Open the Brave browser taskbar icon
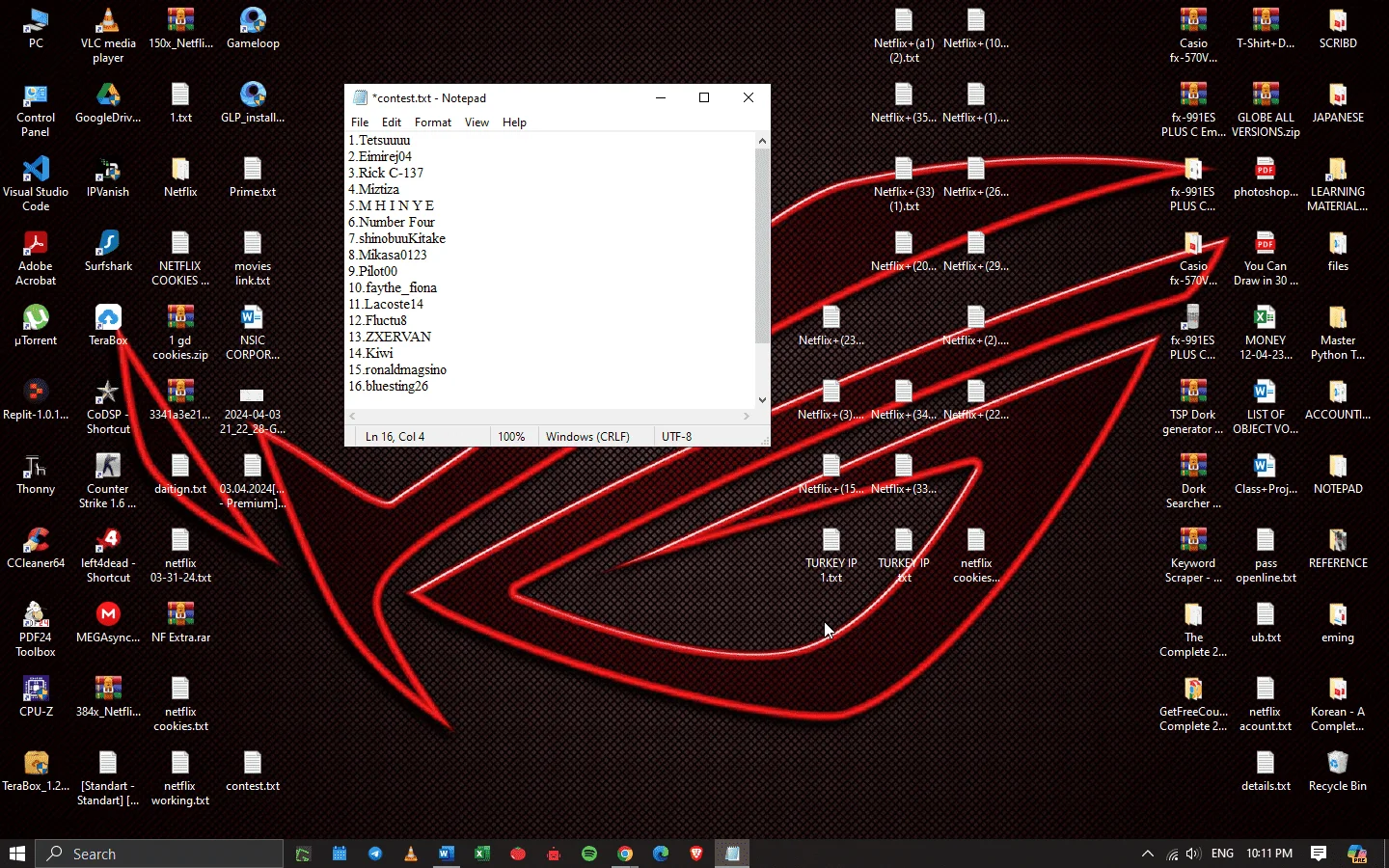The width and height of the screenshot is (1389, 868). click(696, 854)
